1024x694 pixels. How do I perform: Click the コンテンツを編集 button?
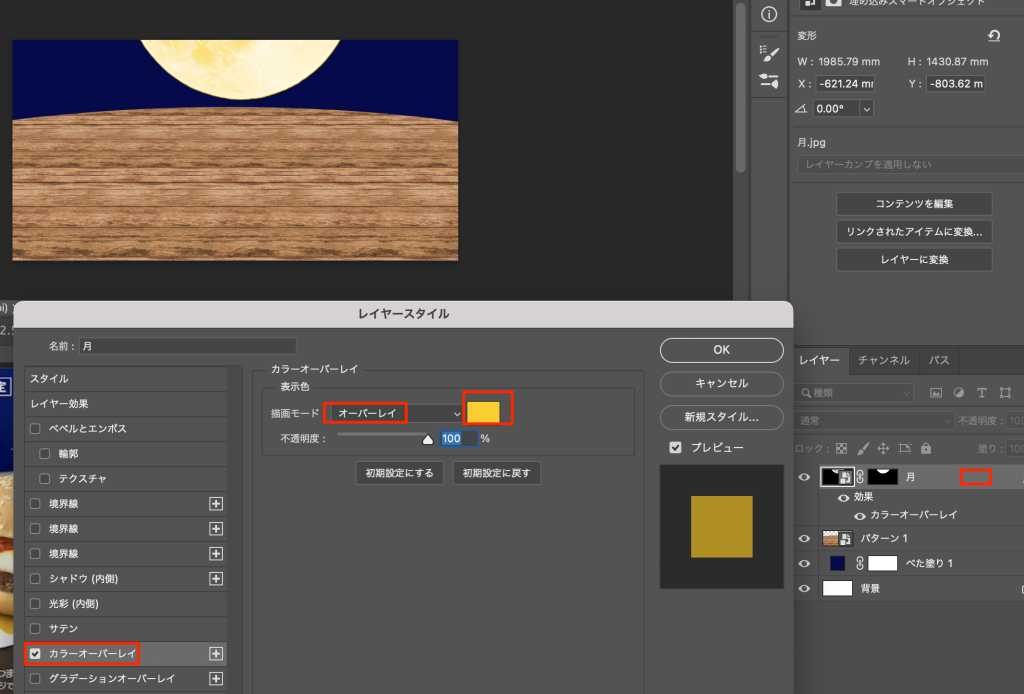[914, 204]
